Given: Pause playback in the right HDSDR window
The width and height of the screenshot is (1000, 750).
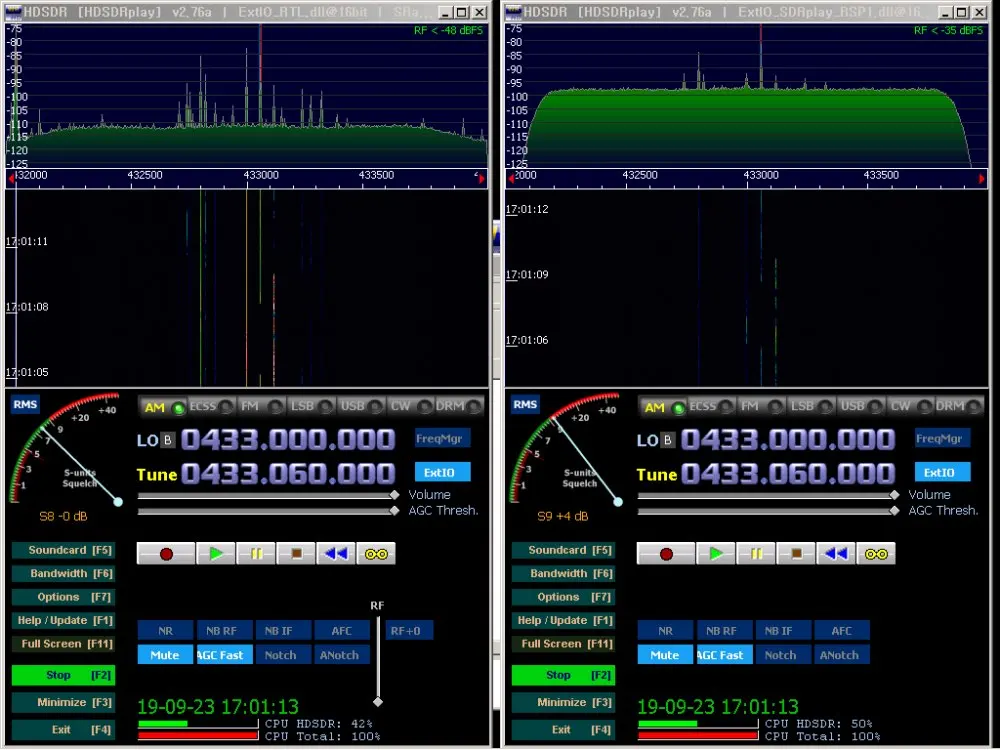Looking at the screenshot, I should click(x=756, y=554).
